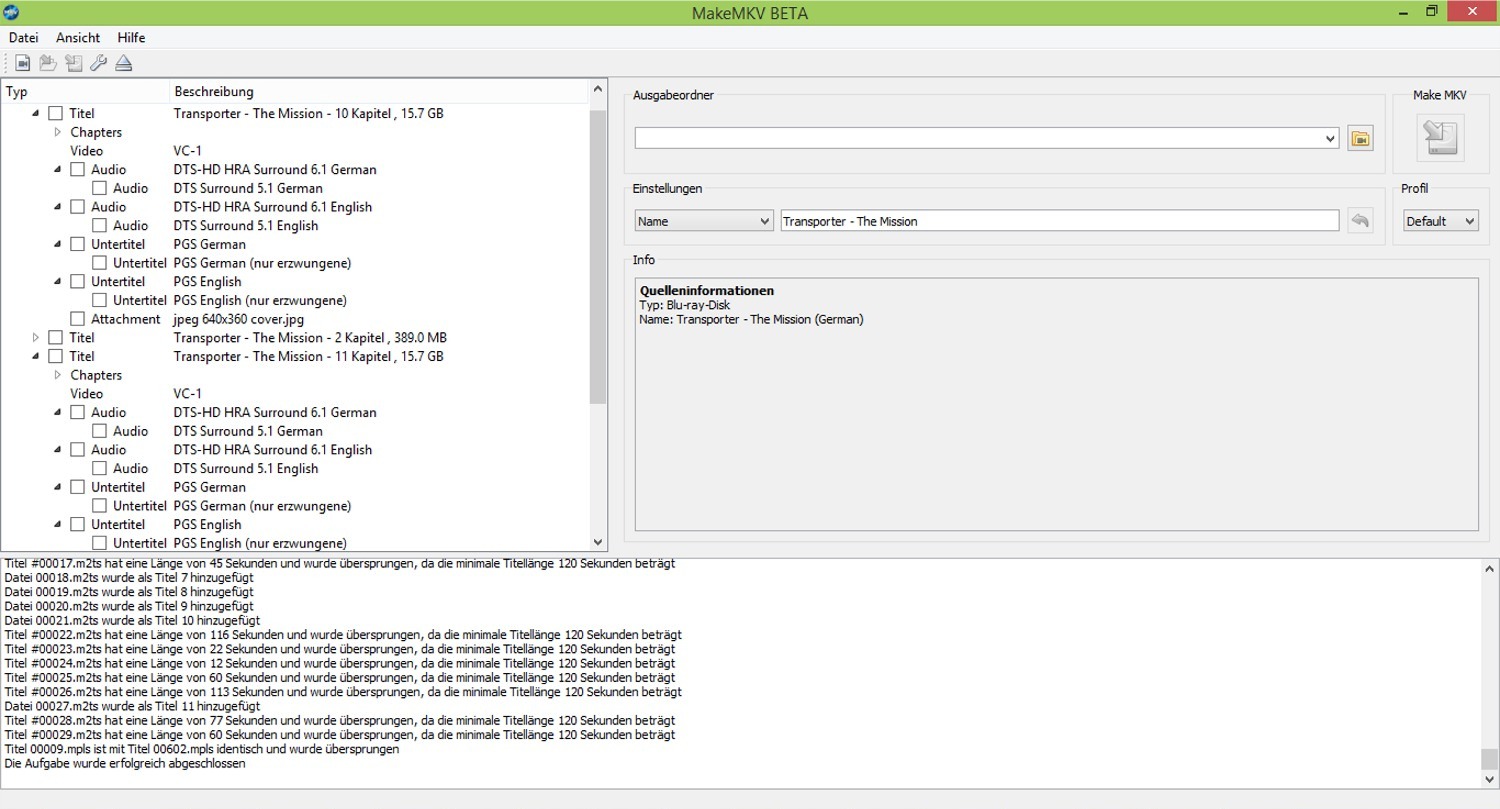
Task: Collapse the 11 Kapitel title node
Action: pyautogui.click(x=36, y=357)
